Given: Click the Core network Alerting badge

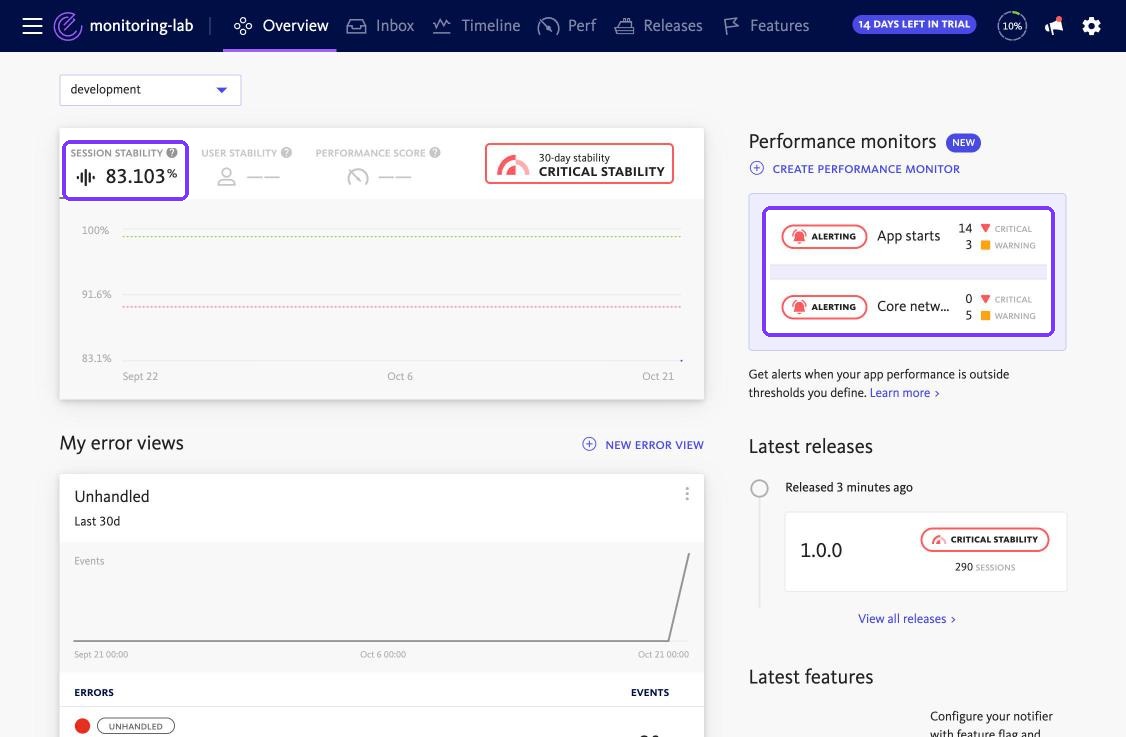Looking at the screenshot, I should (824, 307).
